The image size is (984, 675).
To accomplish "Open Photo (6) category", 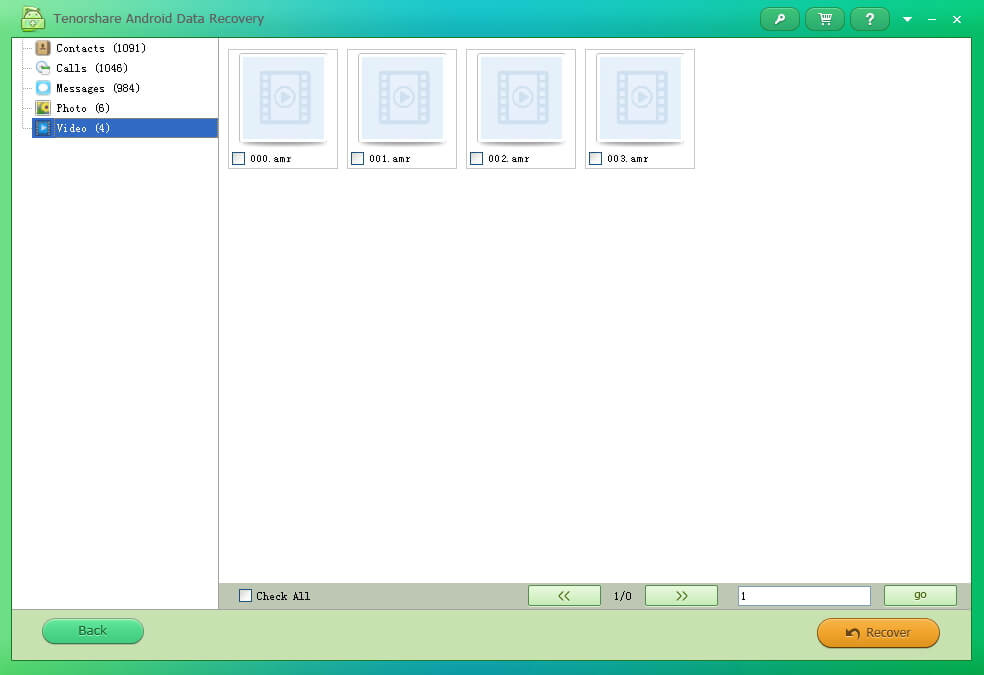I will (83, 108).
